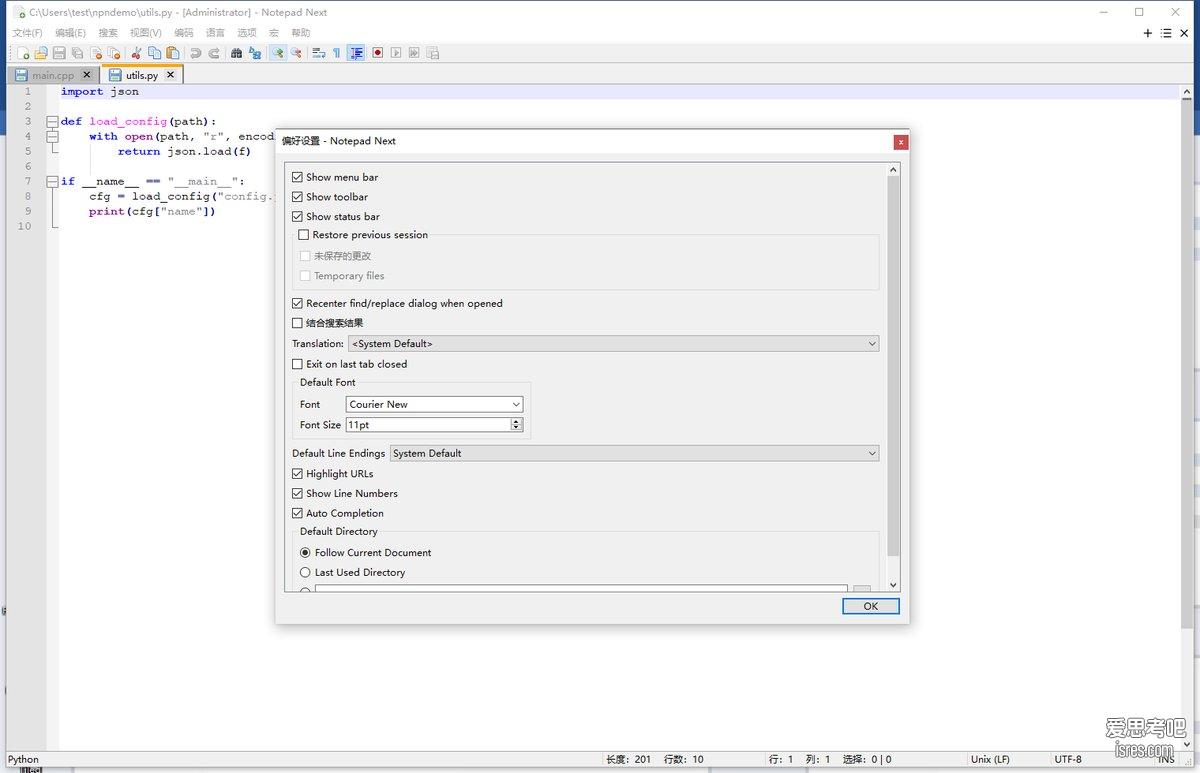Open the 帮助 menu

click(300, 33)
